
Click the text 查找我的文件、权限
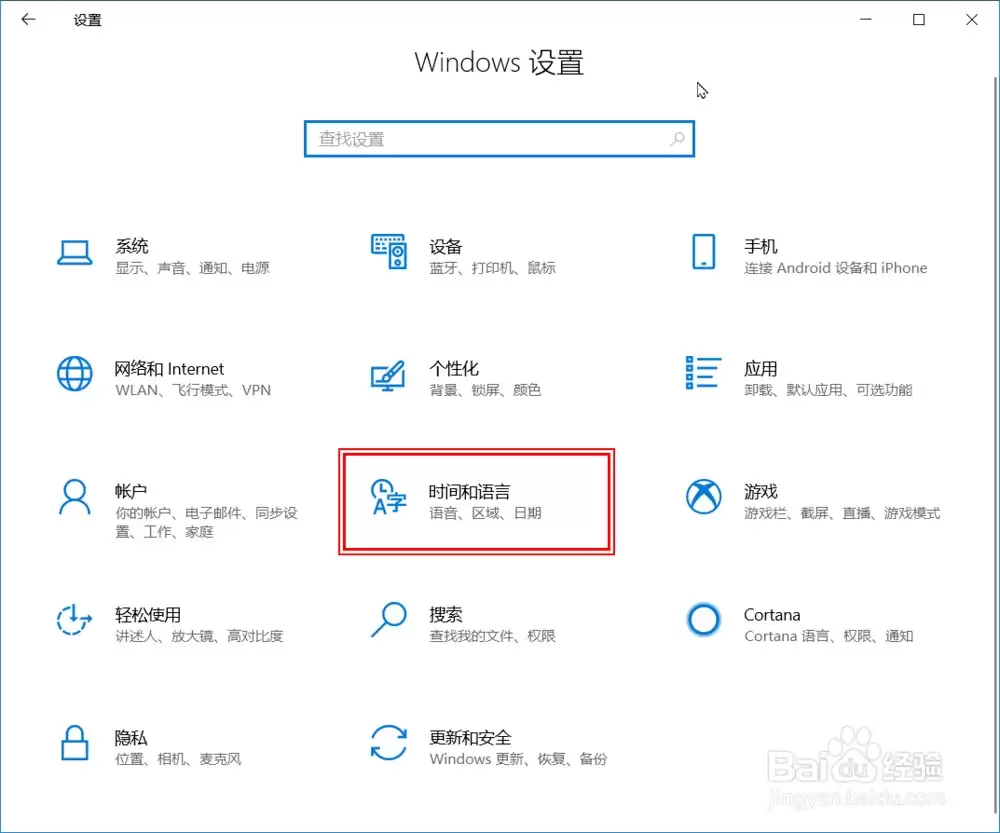492,636
